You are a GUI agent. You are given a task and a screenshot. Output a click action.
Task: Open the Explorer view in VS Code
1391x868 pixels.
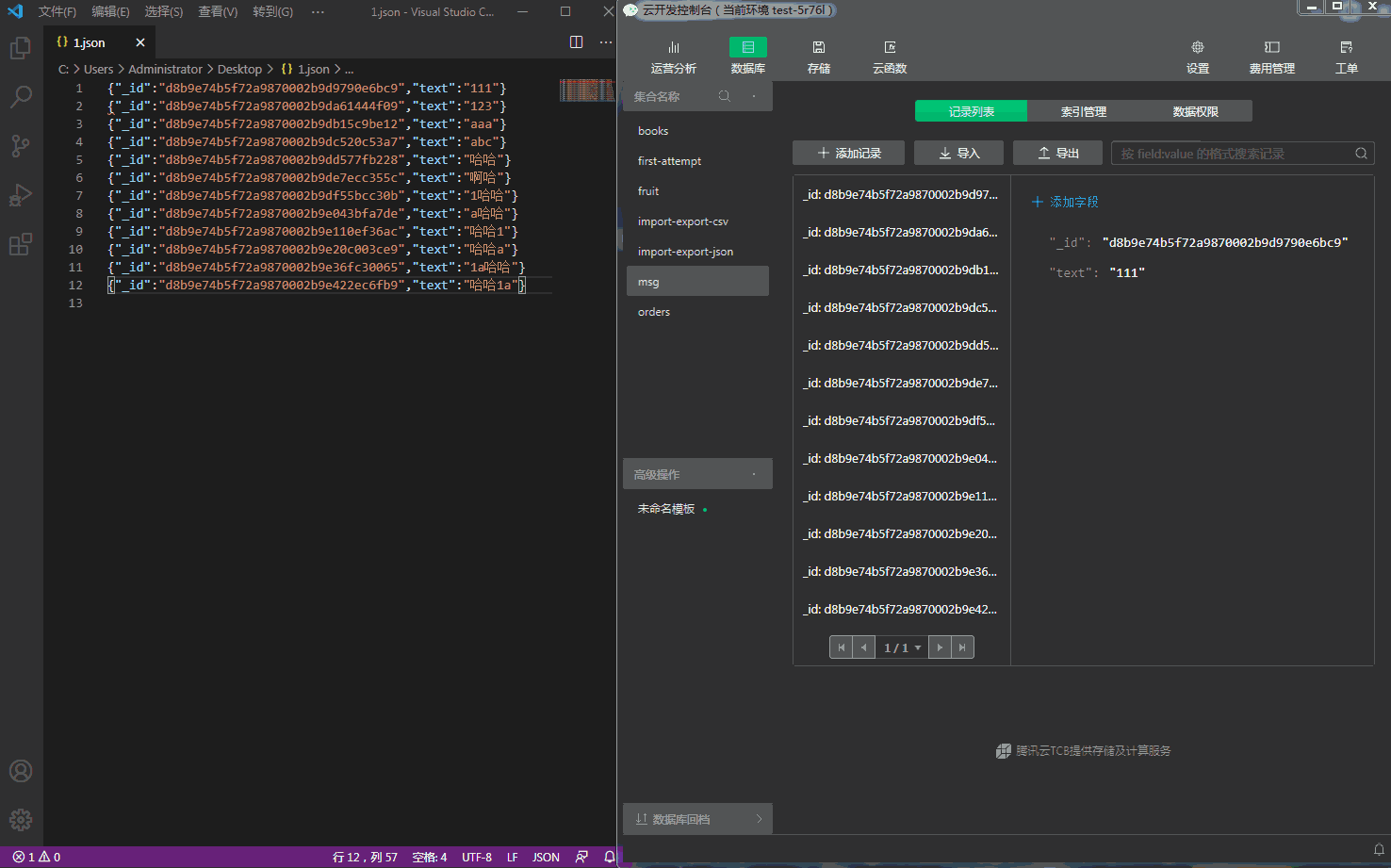(21, 47)
